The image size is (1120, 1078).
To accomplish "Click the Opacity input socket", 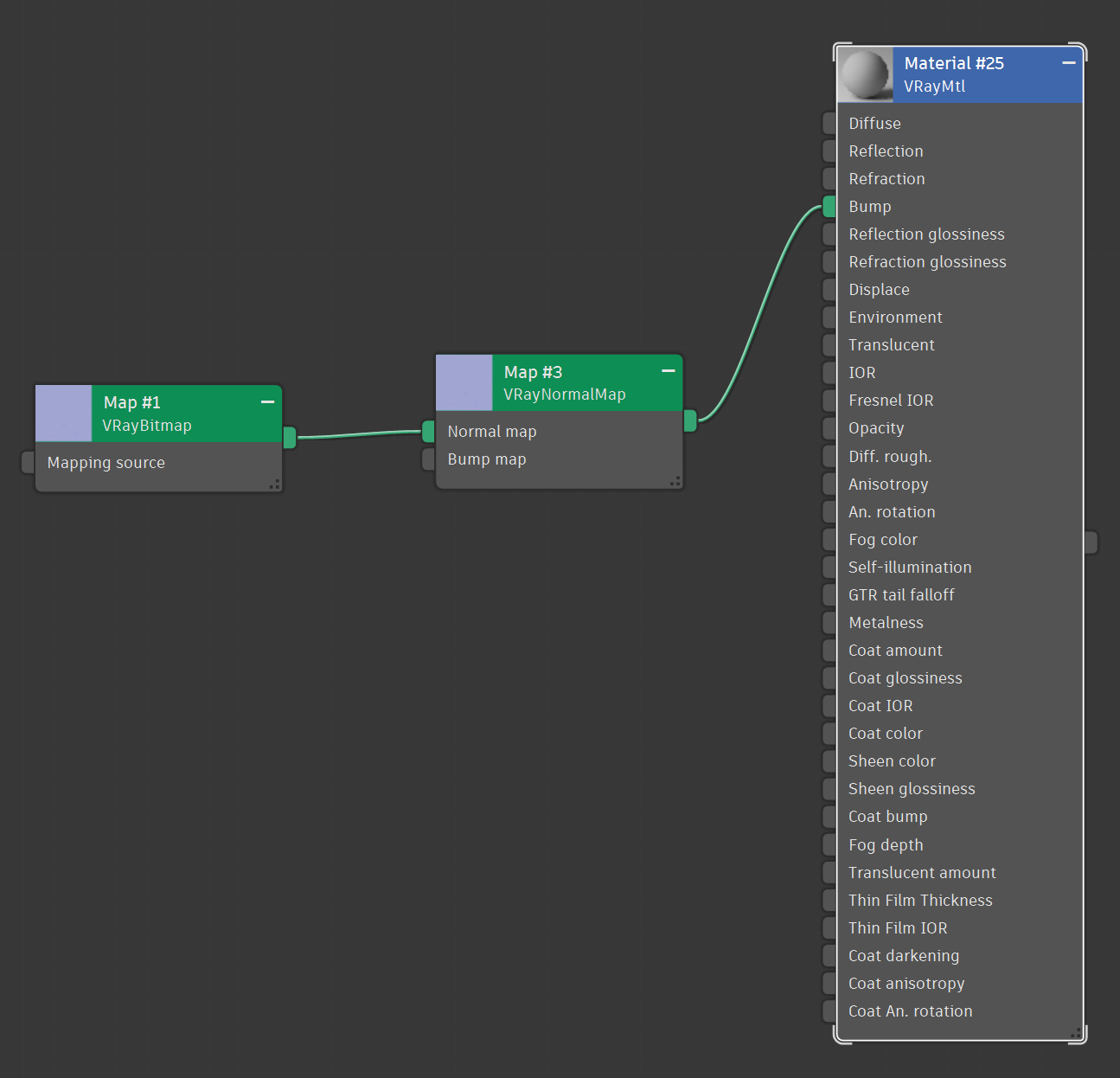I will (829, 428).
